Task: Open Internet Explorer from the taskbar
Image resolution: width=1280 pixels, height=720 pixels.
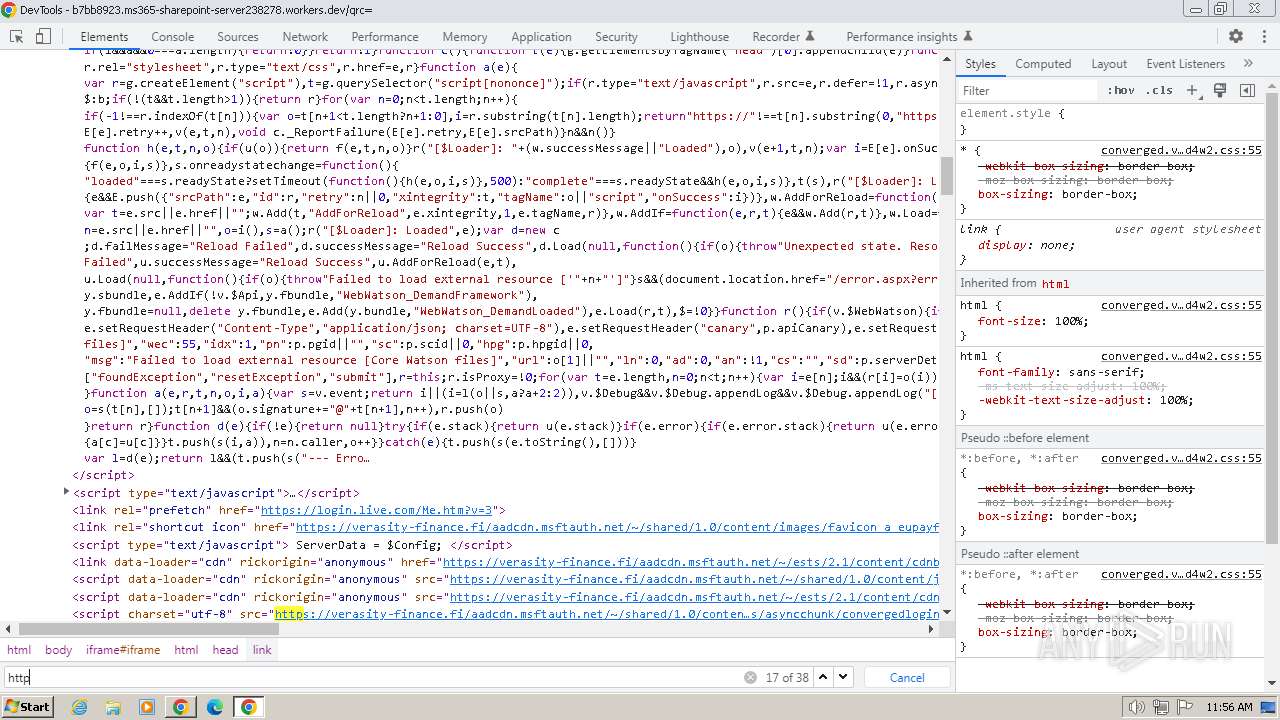Action: tap(82, 707)
